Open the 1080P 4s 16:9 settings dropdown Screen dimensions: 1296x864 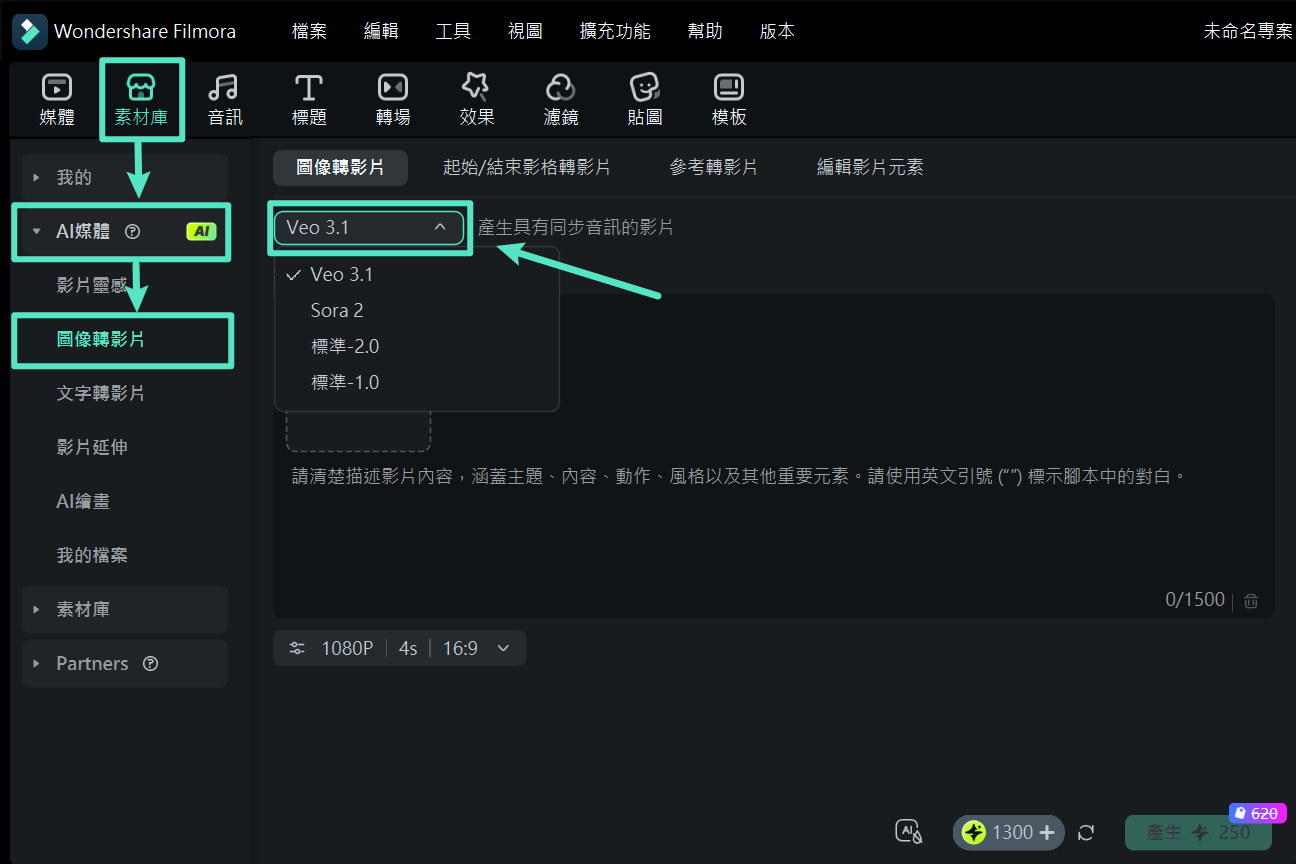tap(399, 648)
